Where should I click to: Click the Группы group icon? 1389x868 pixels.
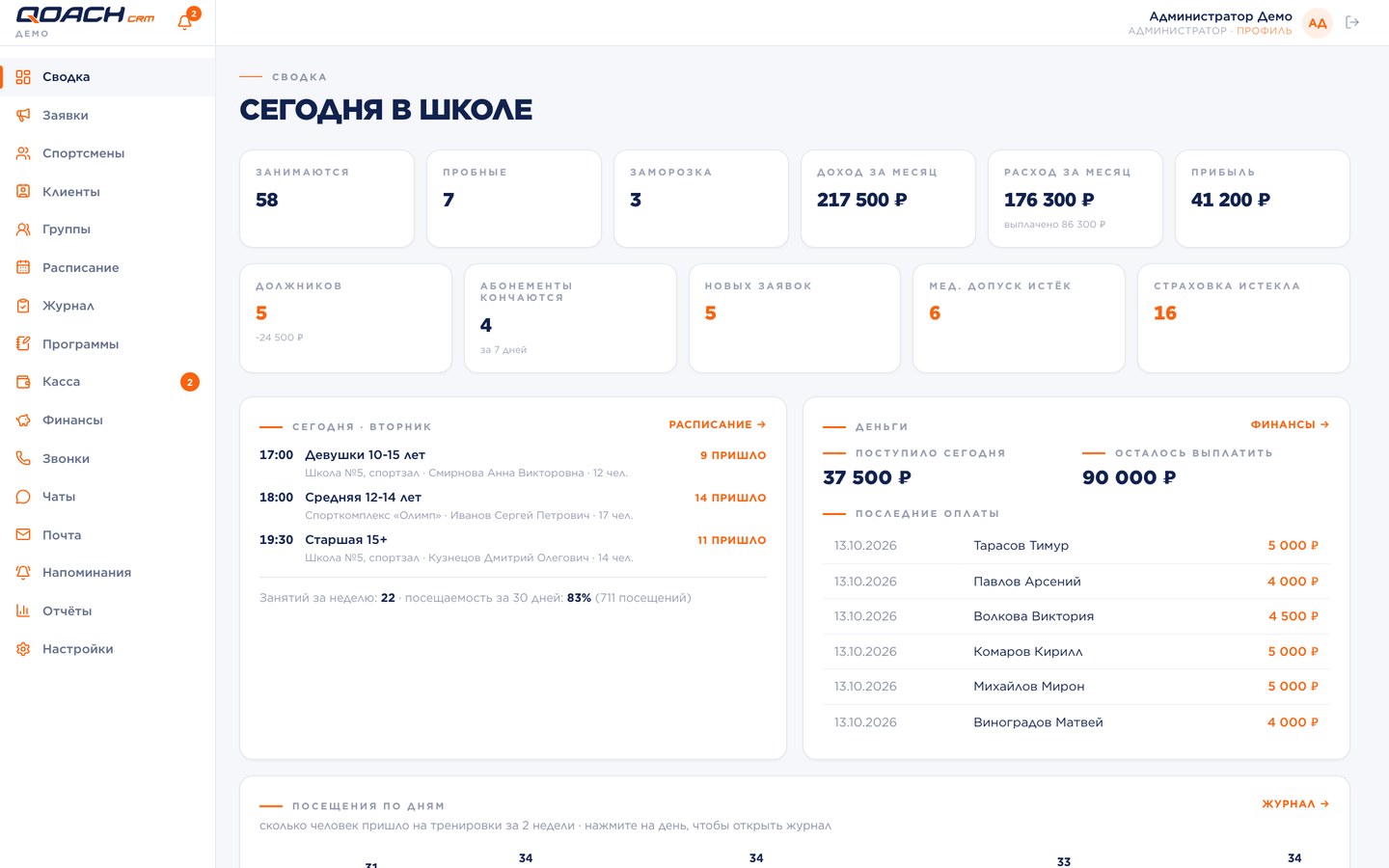point(23,230)
